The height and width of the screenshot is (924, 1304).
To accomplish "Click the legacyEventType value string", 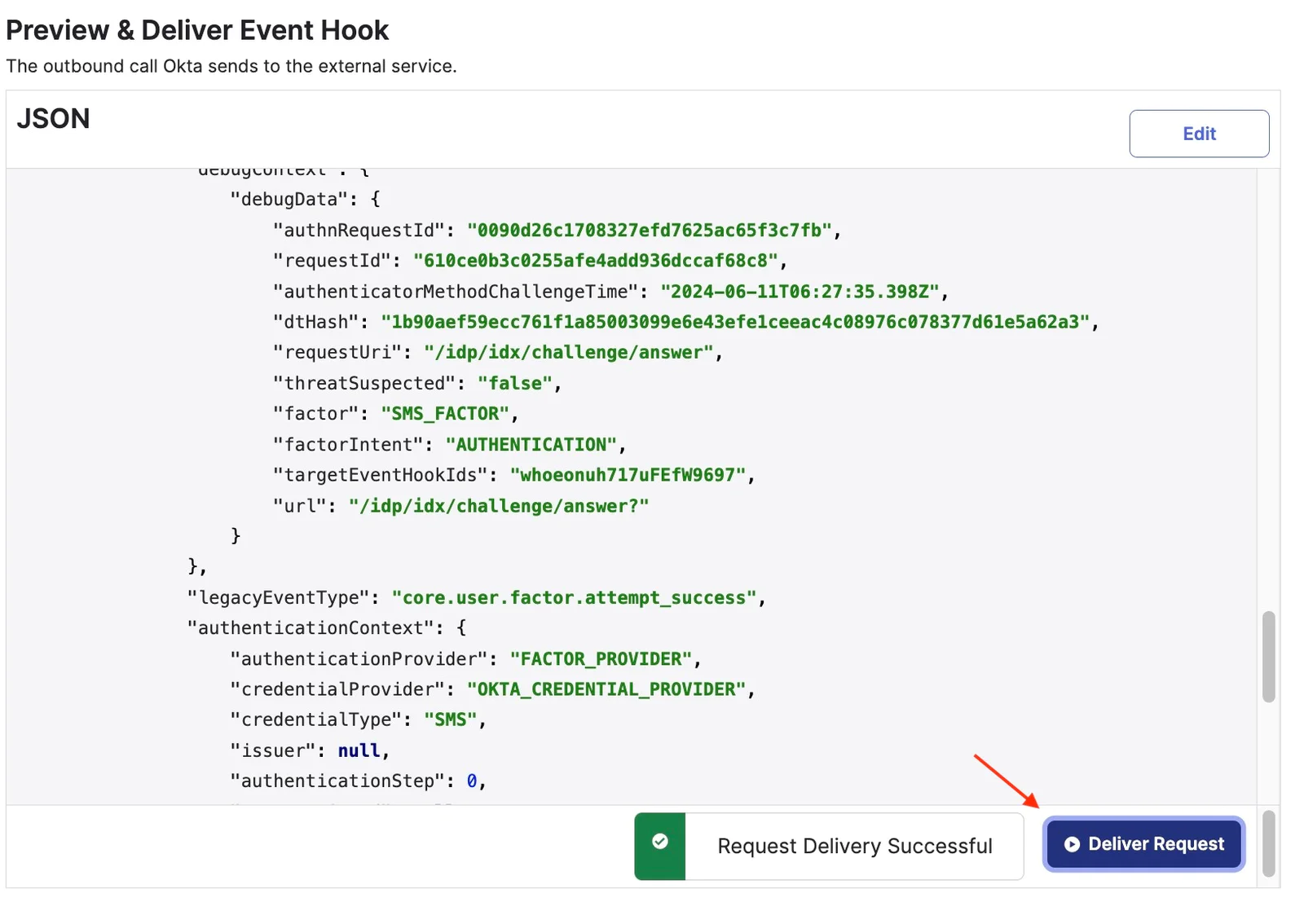I will pyautogui.click(x=574, y=598).
